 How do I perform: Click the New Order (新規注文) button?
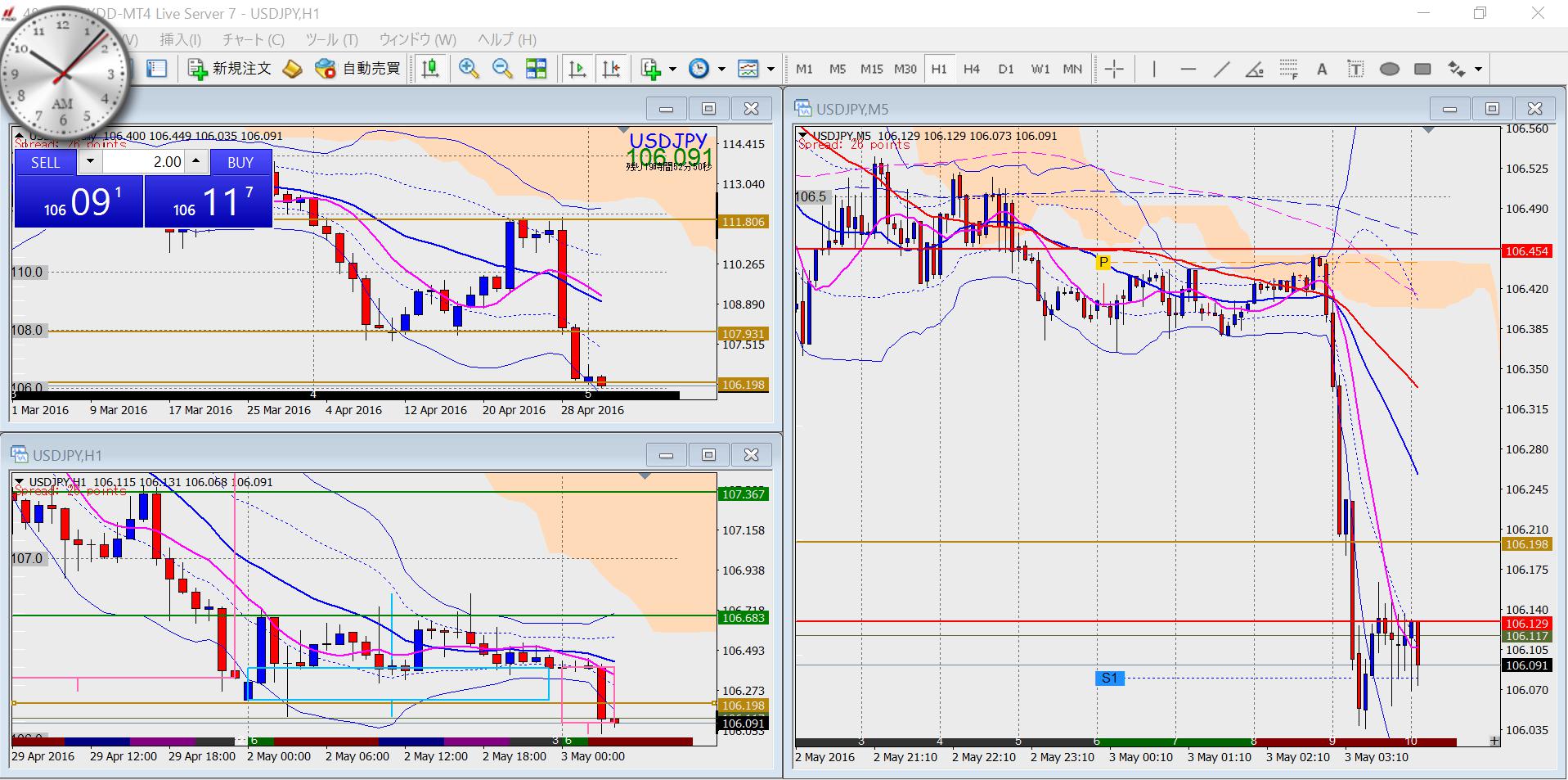230,69
